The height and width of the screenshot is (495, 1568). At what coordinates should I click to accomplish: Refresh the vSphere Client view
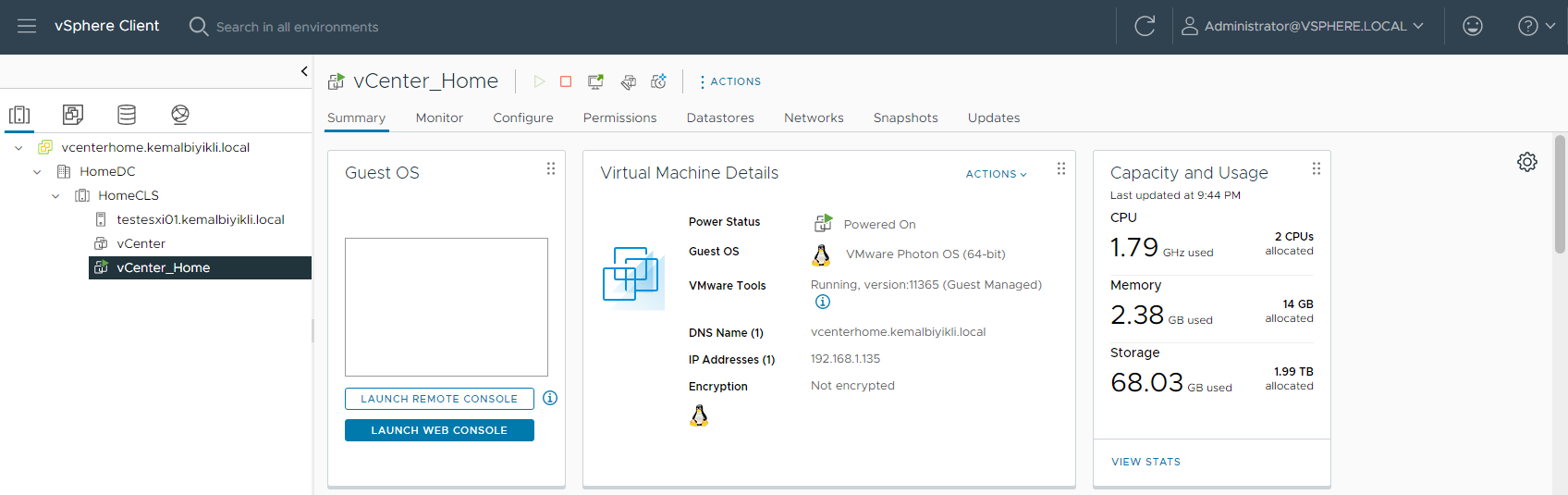(x=1145, y=26)
